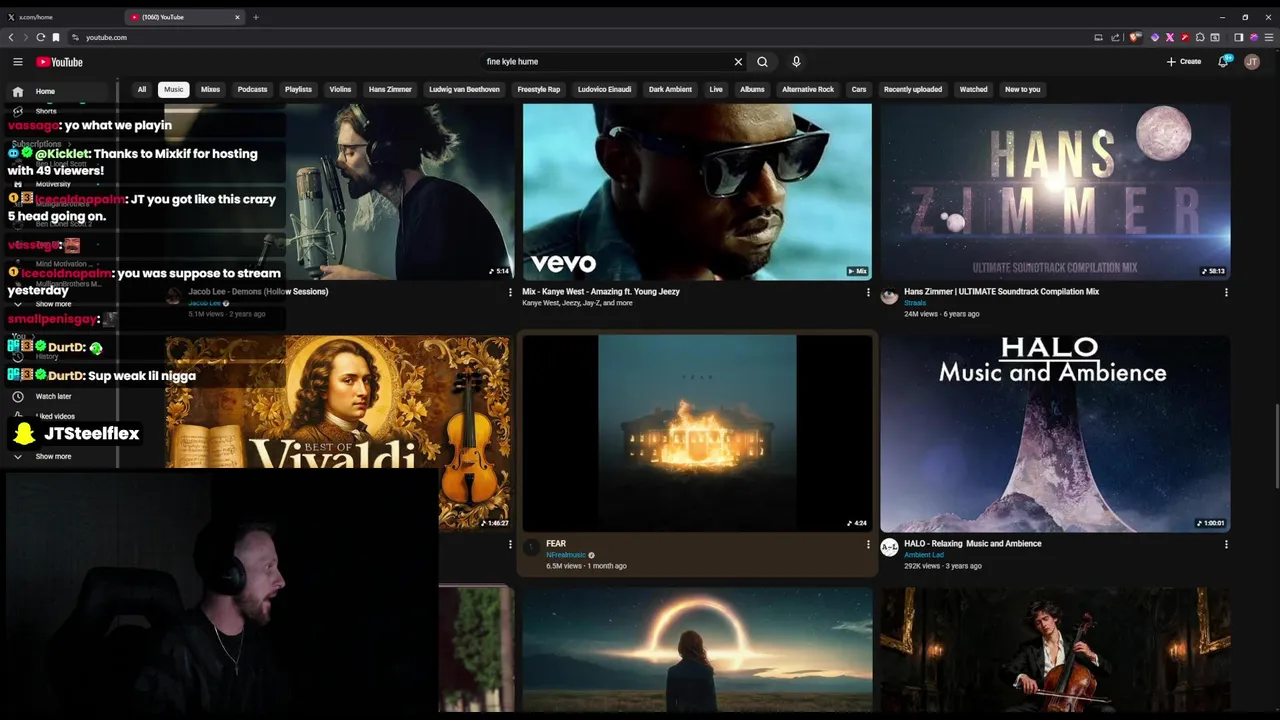Open the notifications bell
The image size is (1280, 720).
[x=1223, y=62]
